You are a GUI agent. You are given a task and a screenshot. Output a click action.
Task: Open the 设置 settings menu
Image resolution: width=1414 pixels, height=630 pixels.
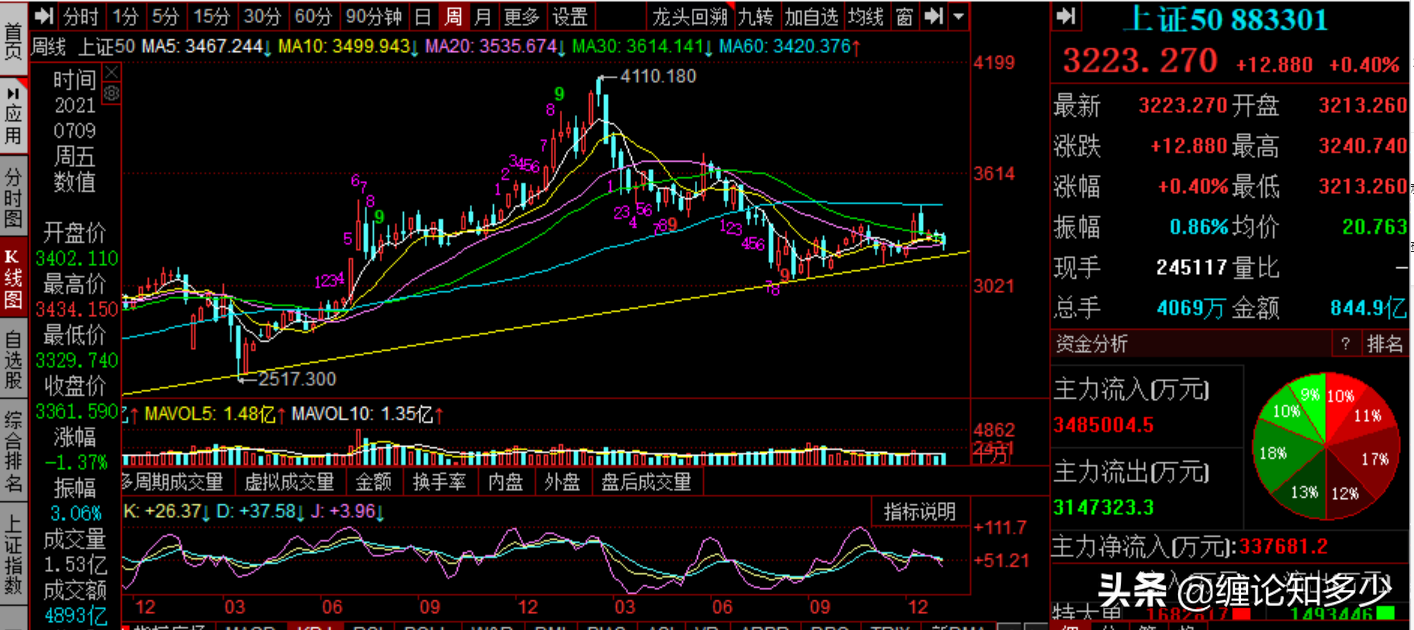pos(571,16)
